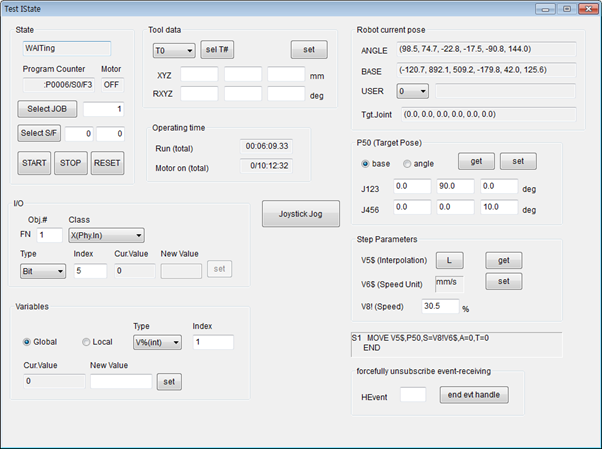602x449 pixels.
Task: Click the BASE pose values field
Action: pos(486,70)
